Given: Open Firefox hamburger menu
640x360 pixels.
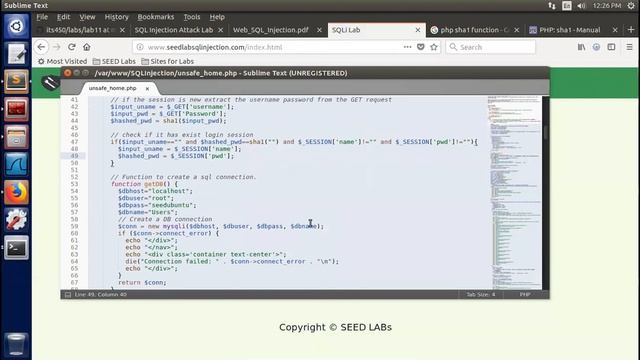Looking at the screenshot, I should 629,47.
